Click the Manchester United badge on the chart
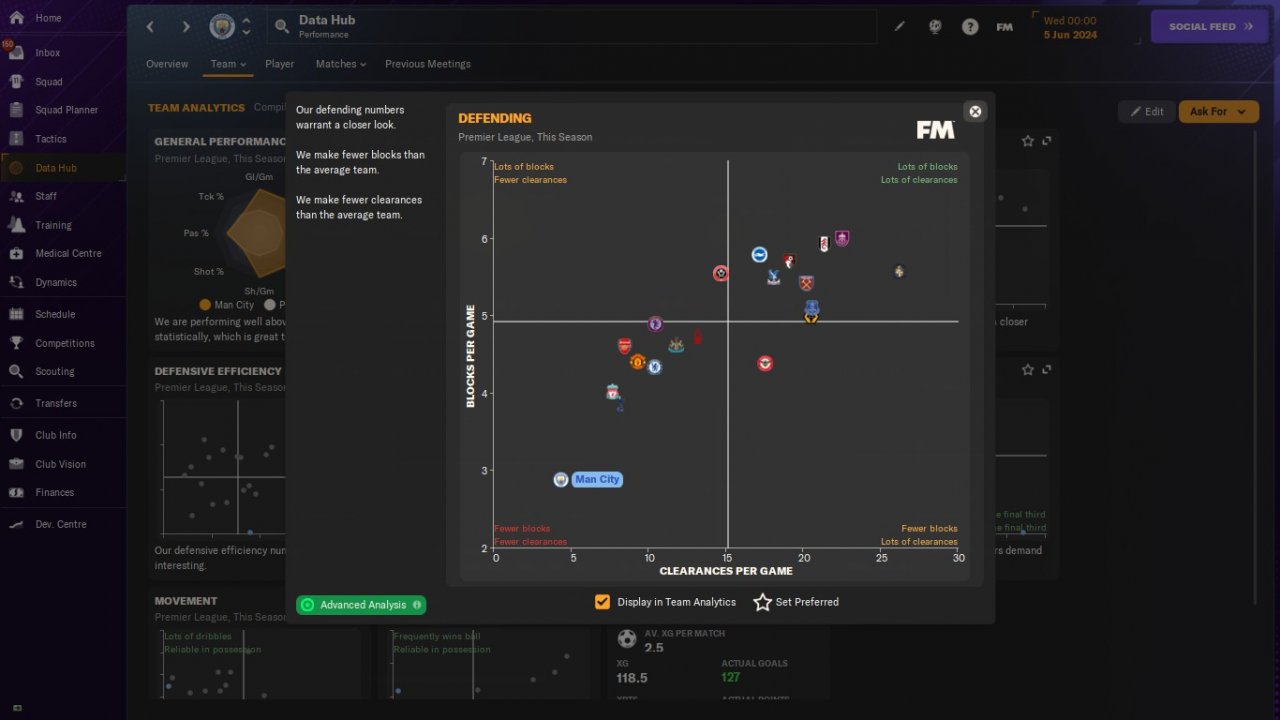The height and width of the screenshot is (720, 1280). tap(638, 361)
